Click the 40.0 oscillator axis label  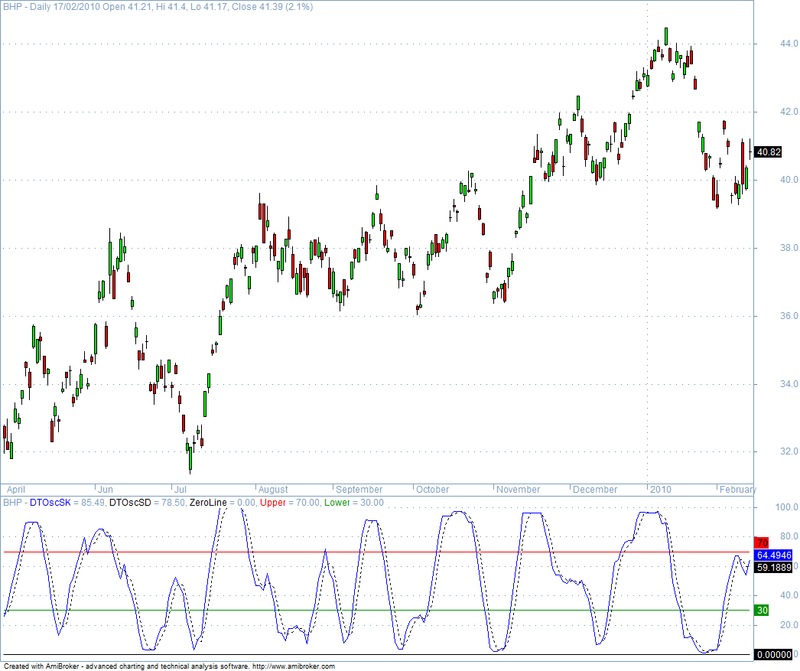pos(789,595)
